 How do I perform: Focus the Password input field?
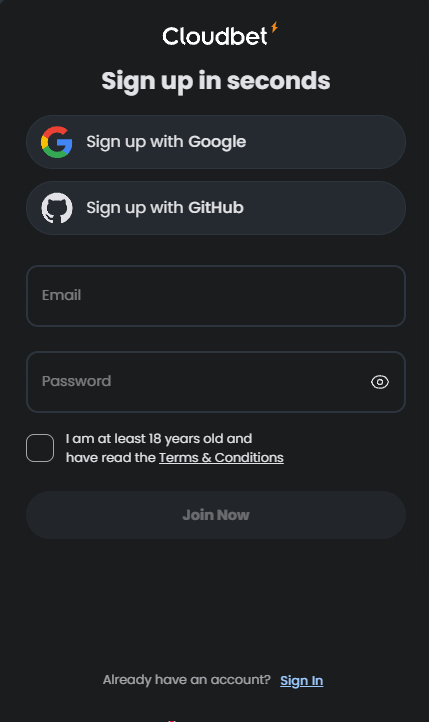coord(216,382)
